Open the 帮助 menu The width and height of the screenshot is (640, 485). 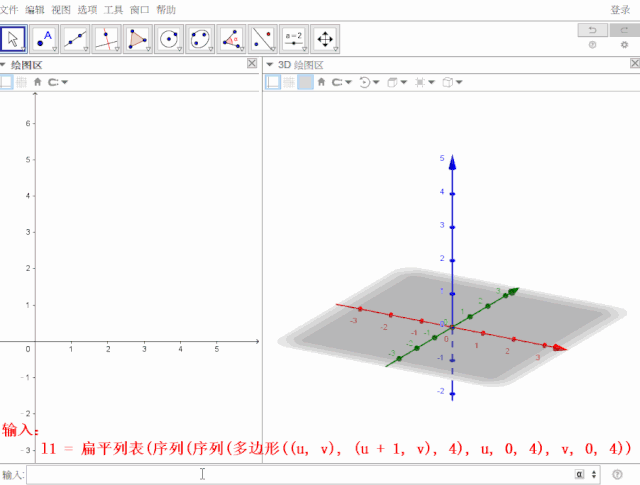[166, 9]
